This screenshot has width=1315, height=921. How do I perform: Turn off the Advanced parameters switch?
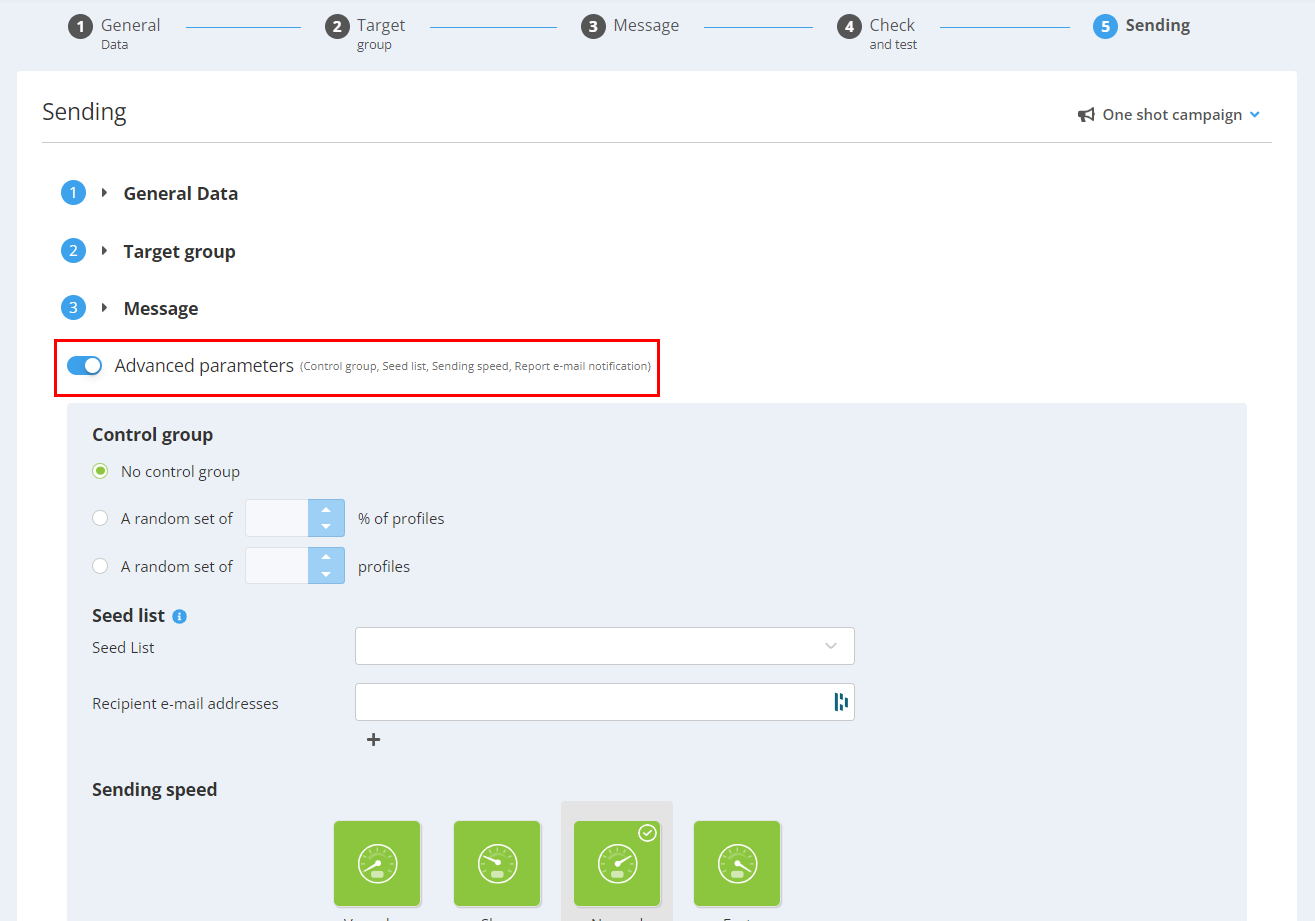click(x=84, y=366)
